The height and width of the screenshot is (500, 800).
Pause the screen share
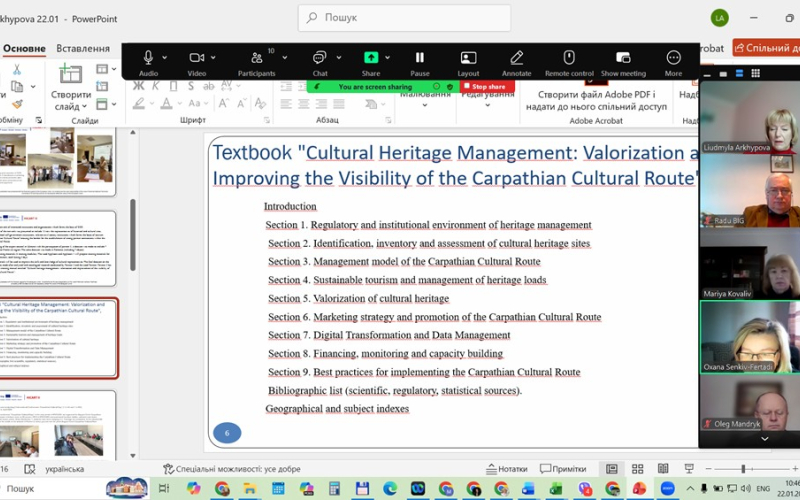pyautogui.click(x=420, y=58)
